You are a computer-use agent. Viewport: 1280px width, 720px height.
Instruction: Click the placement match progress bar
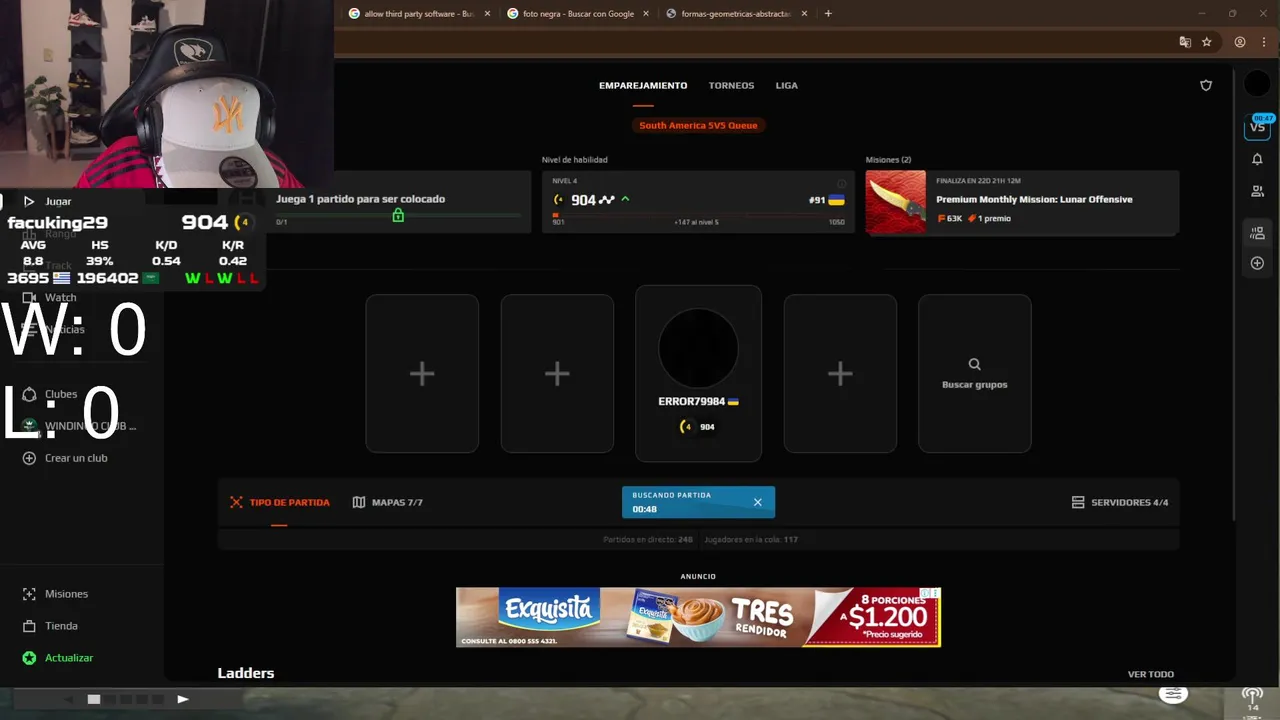click(x=398, y=215)
